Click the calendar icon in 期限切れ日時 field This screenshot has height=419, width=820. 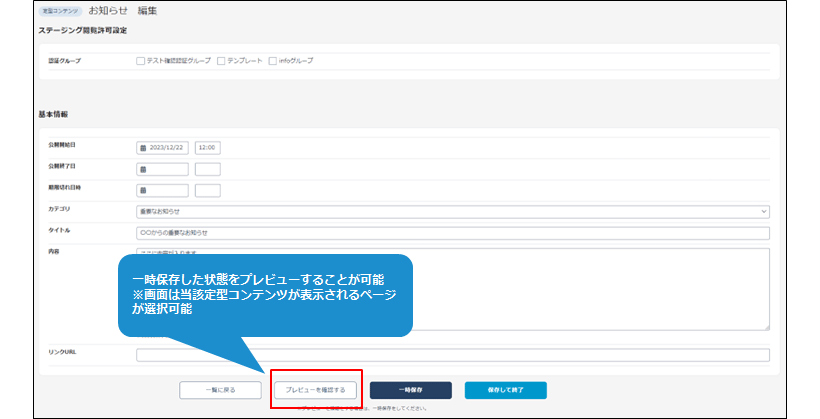pyautogui.click(x=143, y=190)
